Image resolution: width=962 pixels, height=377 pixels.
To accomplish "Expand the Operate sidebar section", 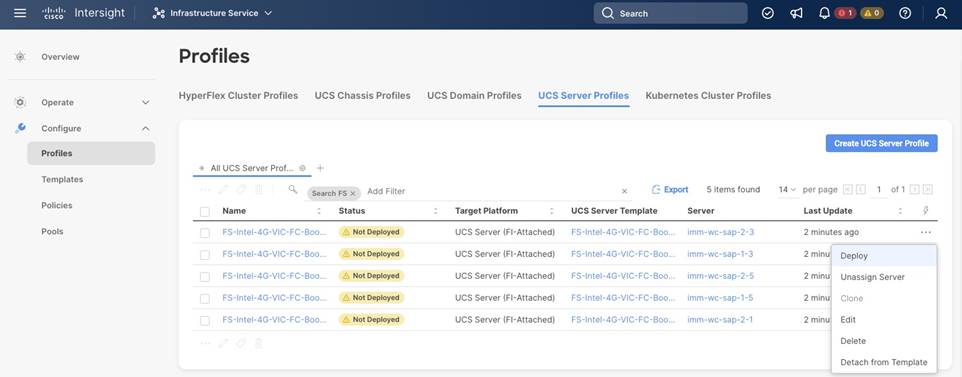I will tap(145, 103).
